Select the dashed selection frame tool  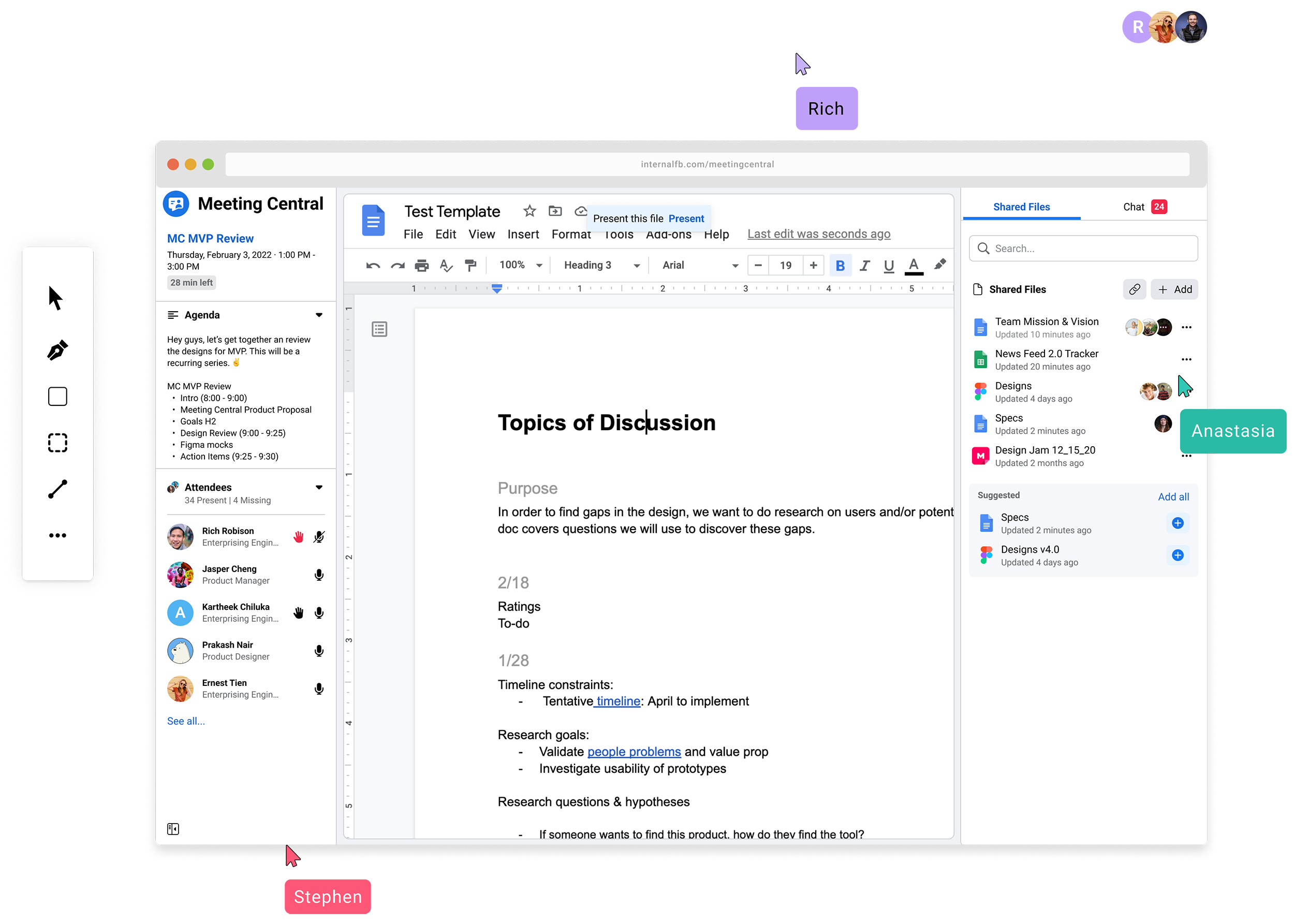[x=57, y=443]
